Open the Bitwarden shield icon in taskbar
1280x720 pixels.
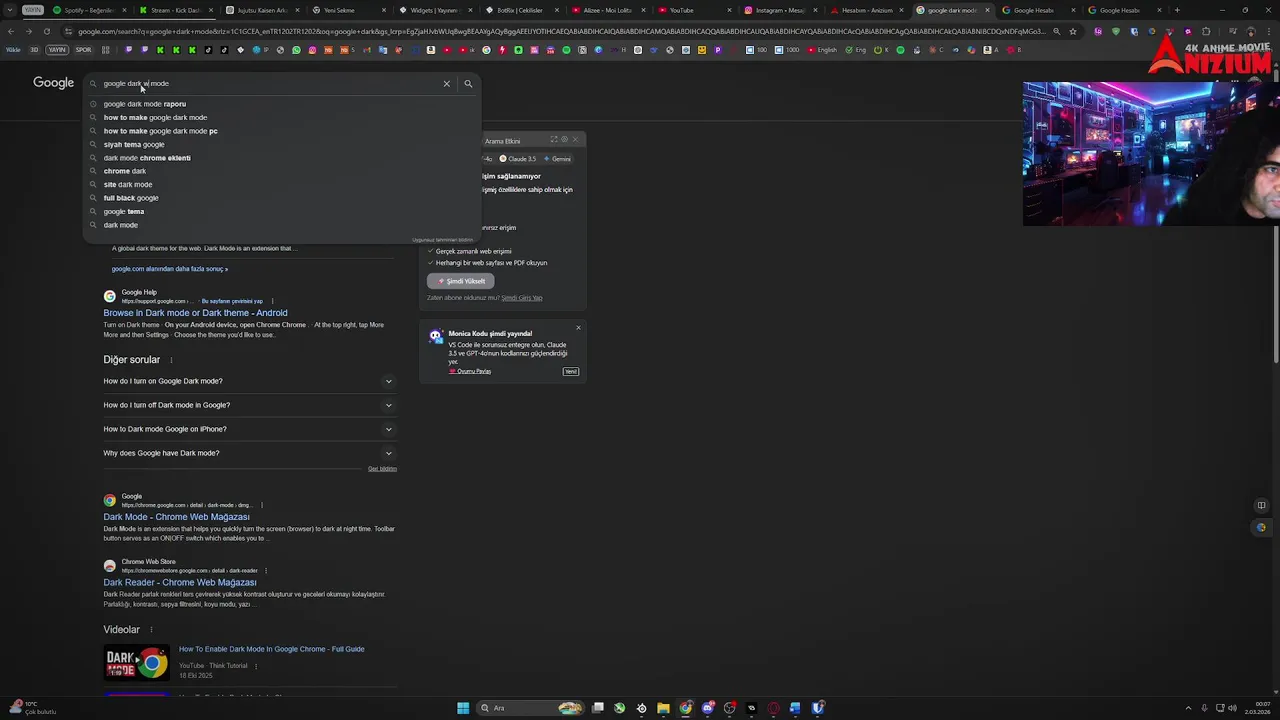tap(817, 708)
